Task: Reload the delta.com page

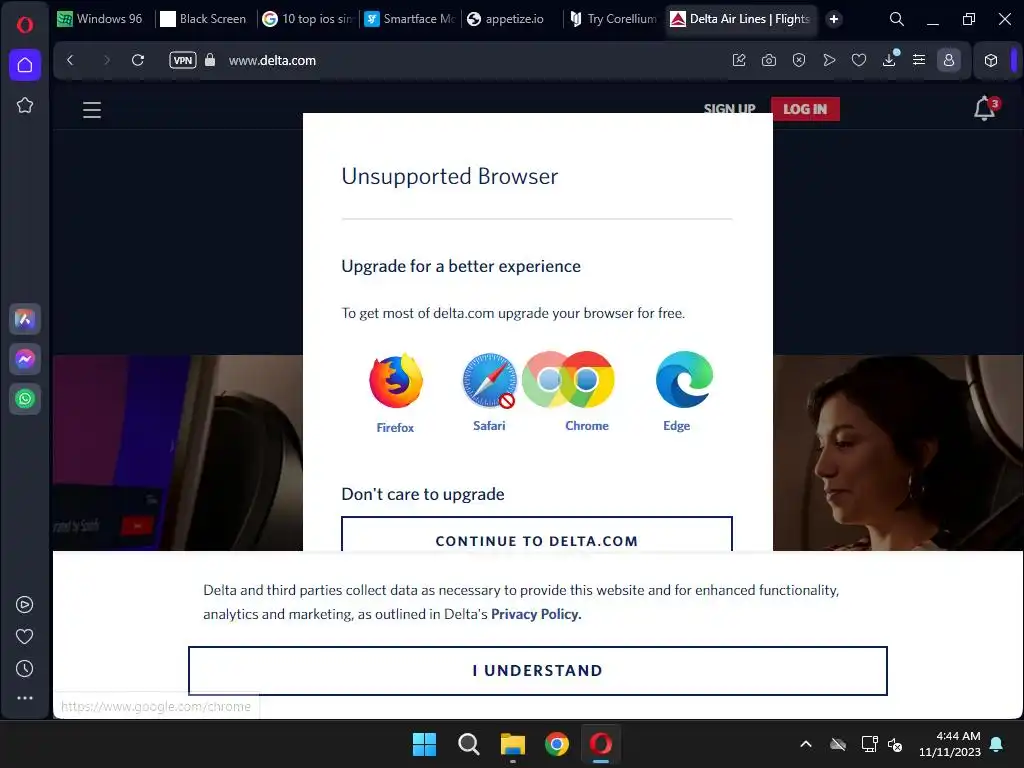Action: pos(138,60)
